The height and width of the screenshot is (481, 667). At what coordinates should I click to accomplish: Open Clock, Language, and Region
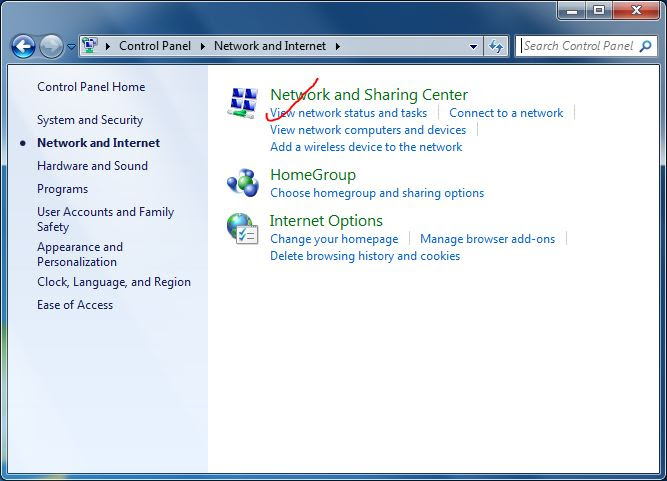pyautogui.click(x=114, y=282)
